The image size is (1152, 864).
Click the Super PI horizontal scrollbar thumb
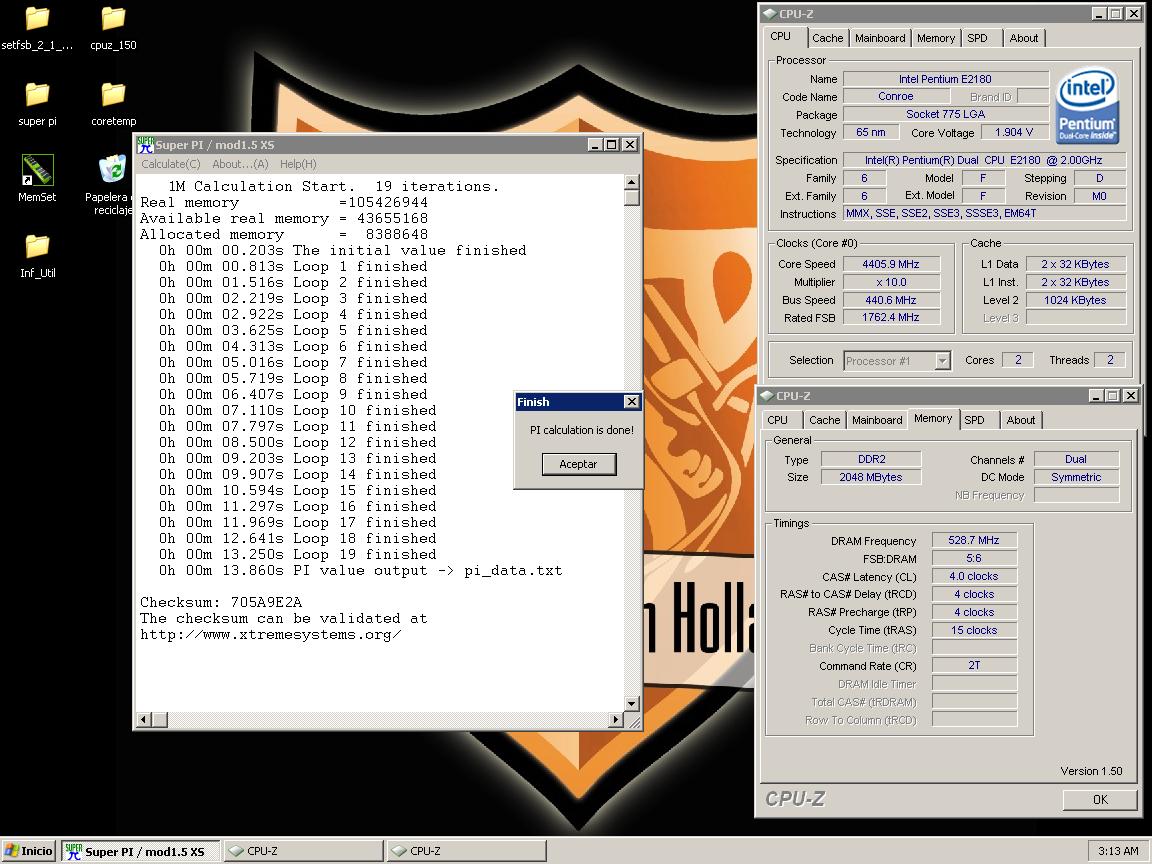(x=159, y=720)
